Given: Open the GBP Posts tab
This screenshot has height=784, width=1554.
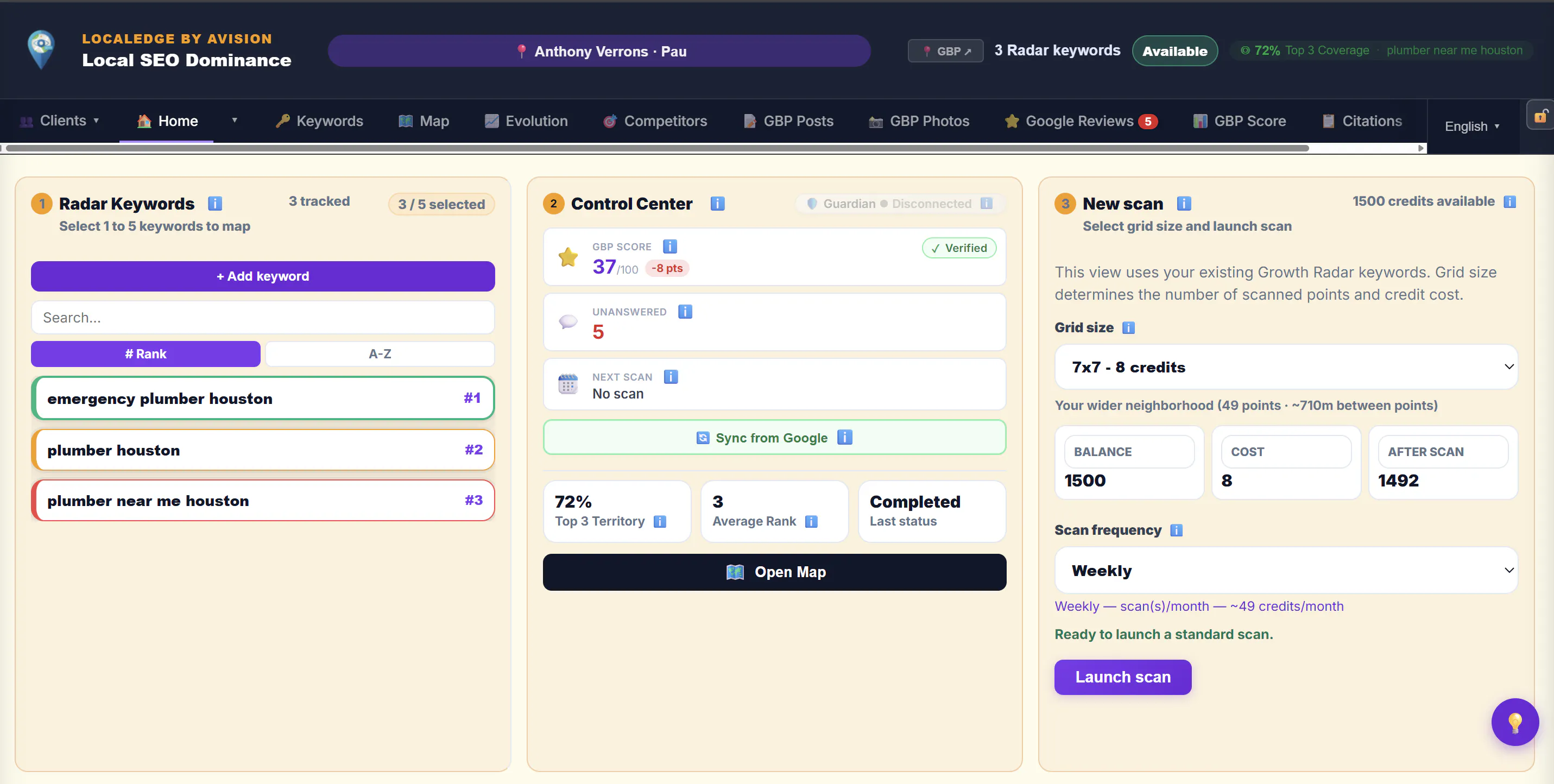Looking at the screenshot, I should click(788, 121).
